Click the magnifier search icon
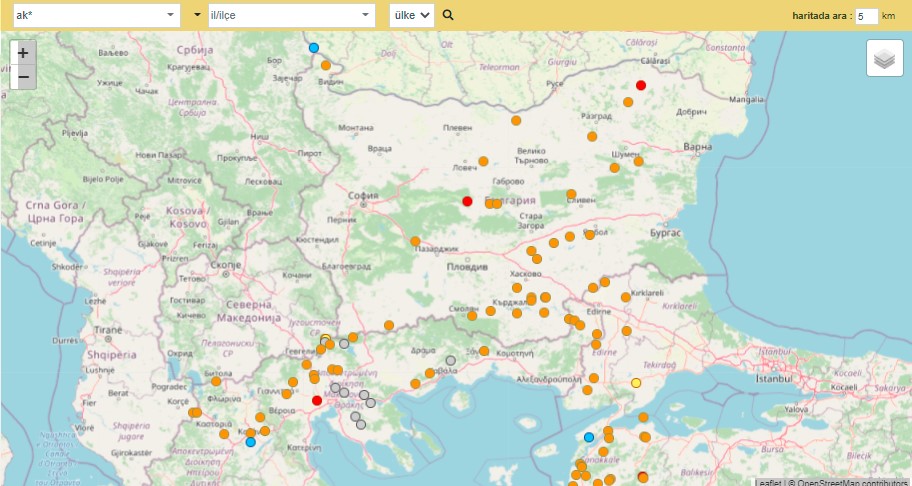Viewport: 912px width, 486px height. click(x=448, y=15)
